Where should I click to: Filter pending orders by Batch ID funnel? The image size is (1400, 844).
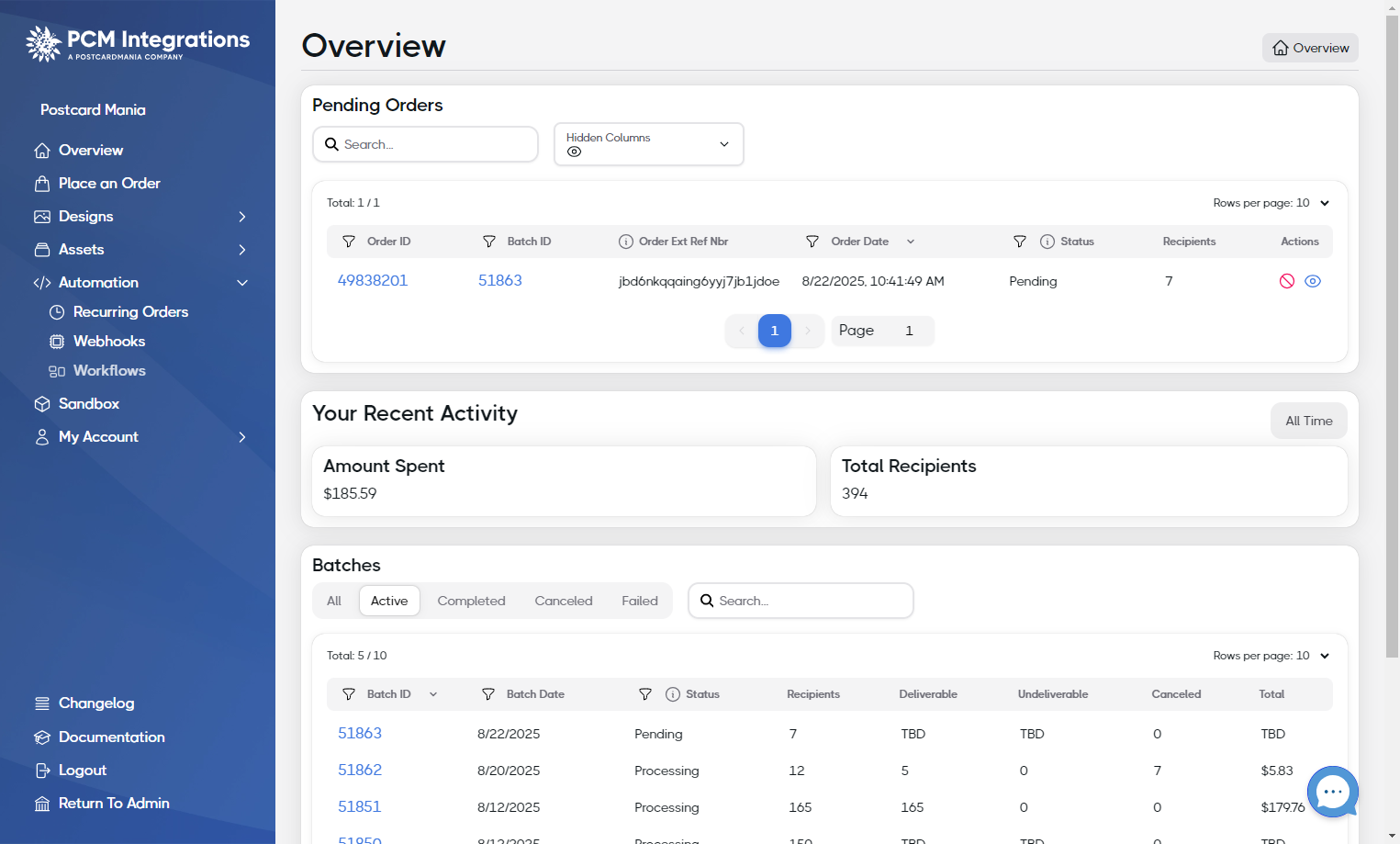pyautogui.click(x=489, y=242)
